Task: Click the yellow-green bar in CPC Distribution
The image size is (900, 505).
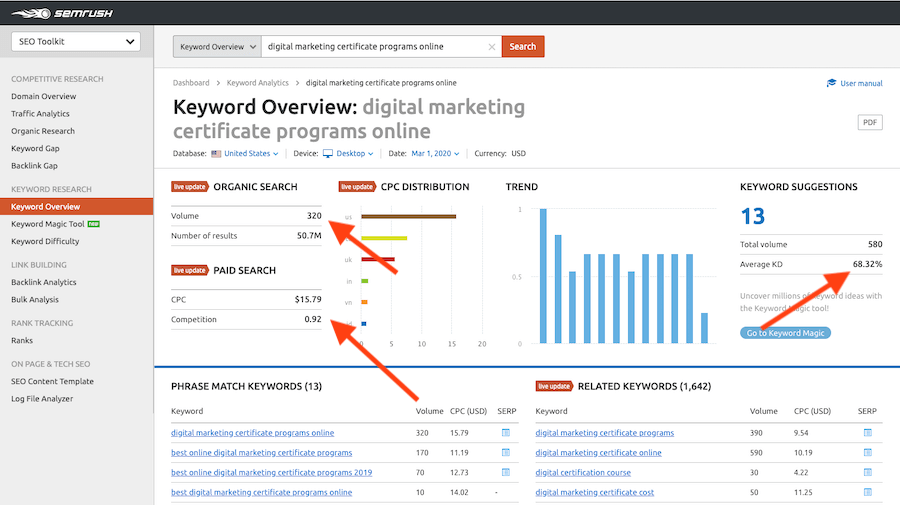Action: 384,238
